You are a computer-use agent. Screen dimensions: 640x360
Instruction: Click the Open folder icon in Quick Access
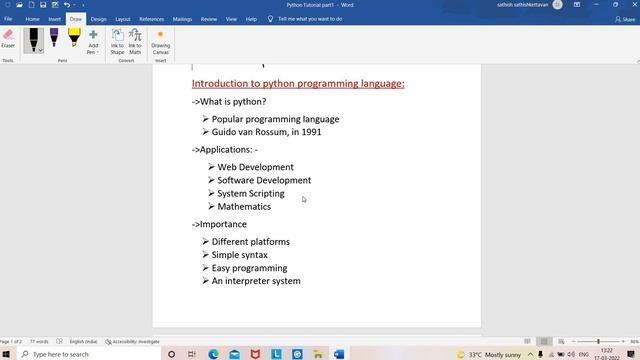(x=19, y=5)
